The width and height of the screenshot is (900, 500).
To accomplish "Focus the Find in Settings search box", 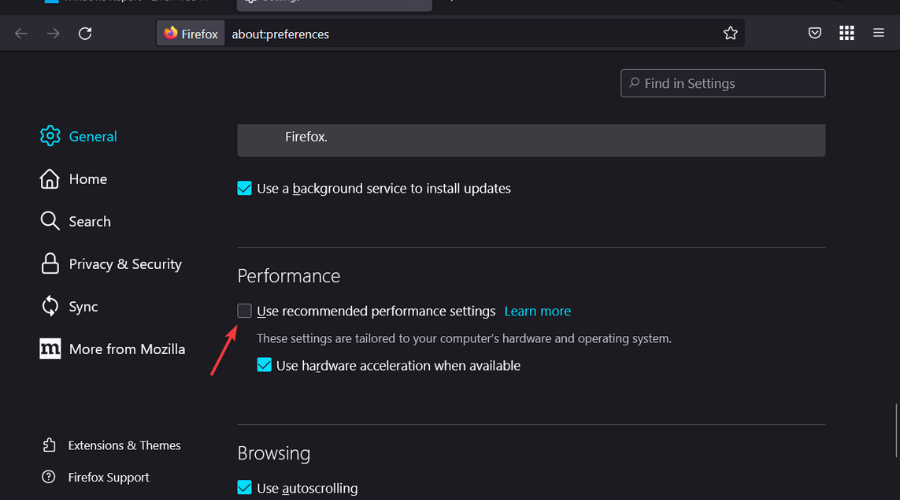I will [x=723, y=83].
